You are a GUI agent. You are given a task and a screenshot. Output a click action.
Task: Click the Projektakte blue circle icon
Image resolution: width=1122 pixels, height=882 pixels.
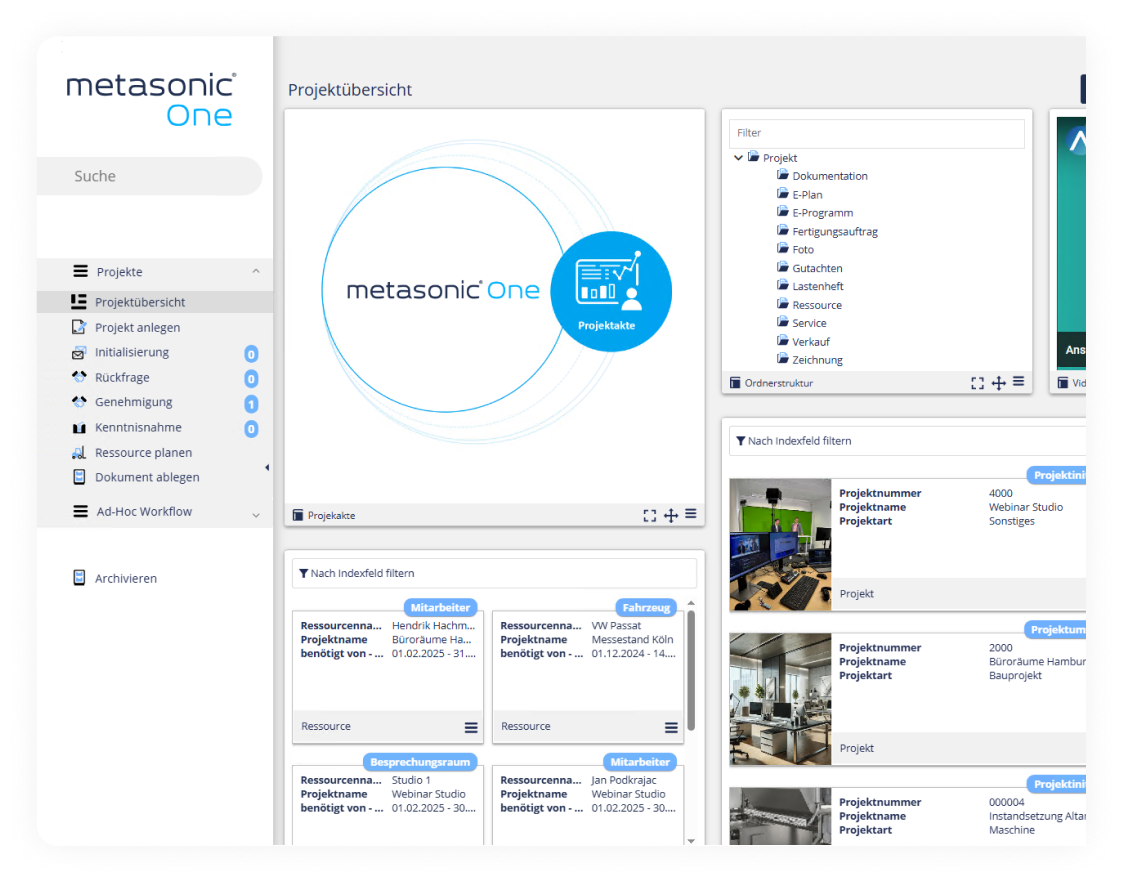(610, 291)
